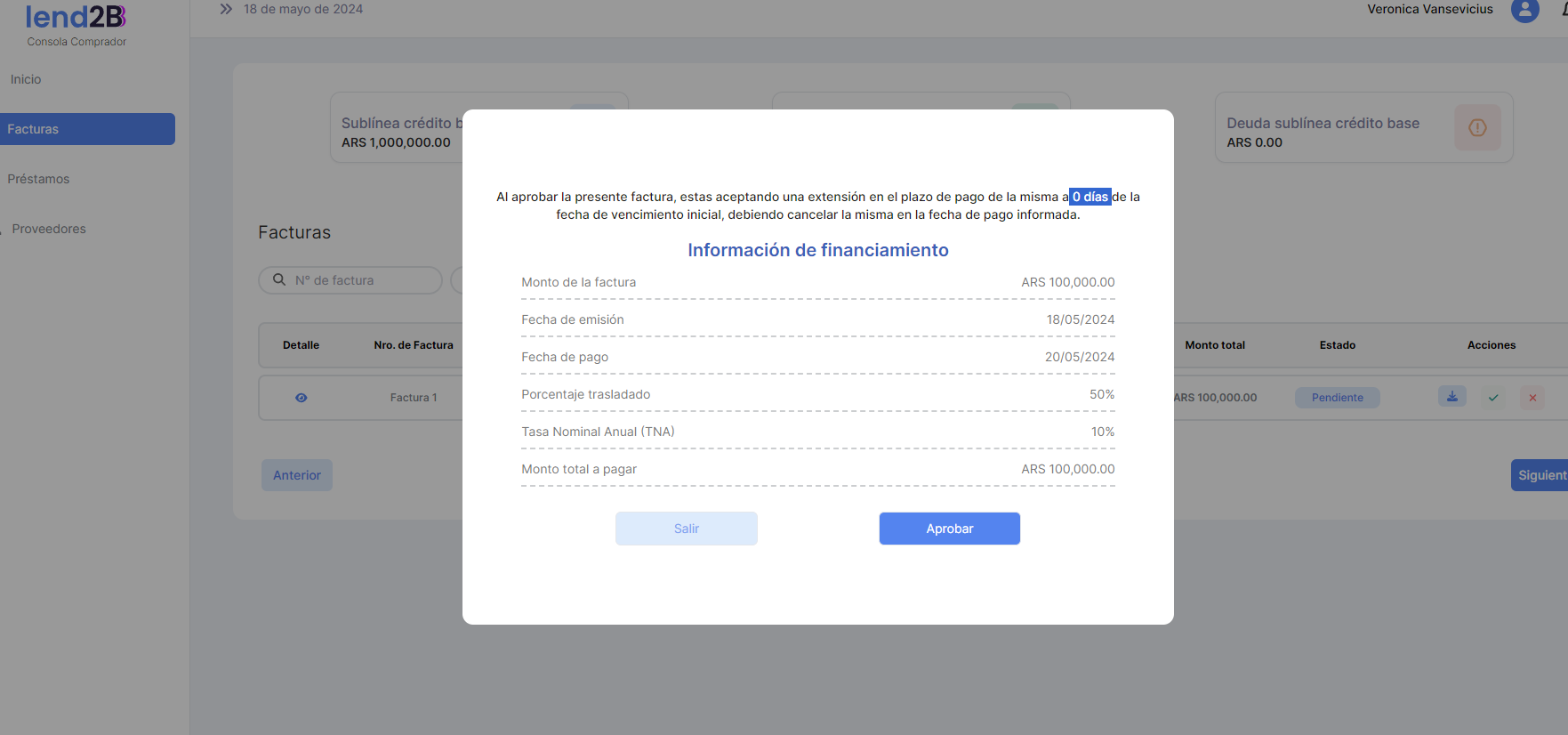
Task: Click the lend2B logo
Action: click(76, 18)
